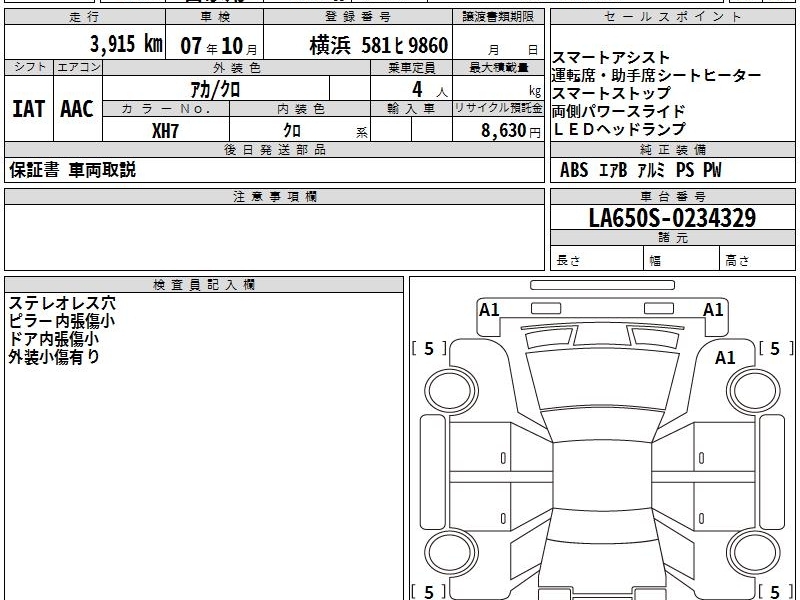Select the inspector note ピラー内張傷小
The width and height of the screenshot is (800, 600).
(62, 321)
